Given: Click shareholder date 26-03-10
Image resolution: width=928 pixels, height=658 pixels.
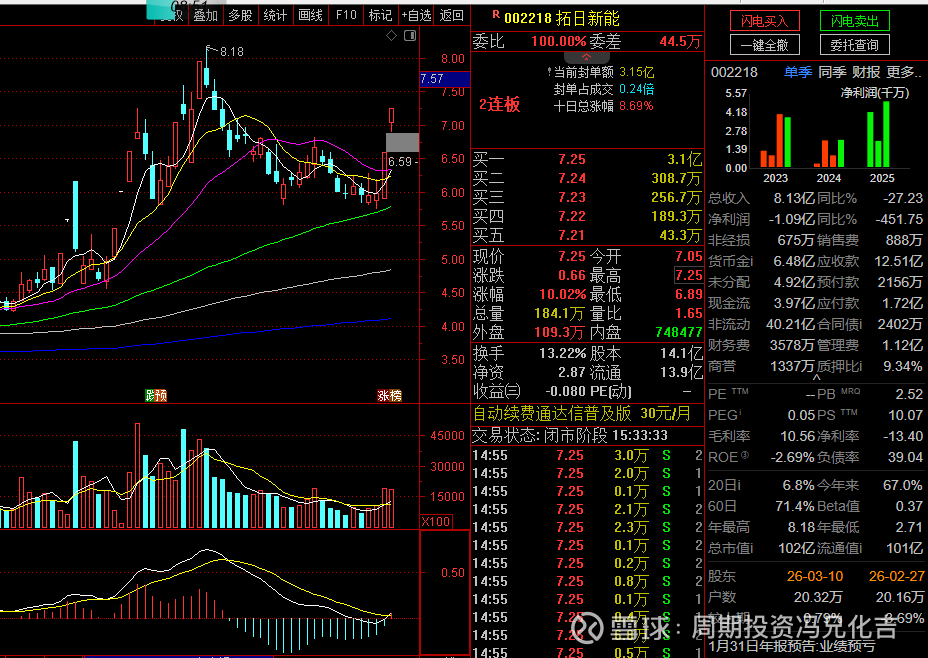Looking at the screenshot, I should (x=815, y=576).
